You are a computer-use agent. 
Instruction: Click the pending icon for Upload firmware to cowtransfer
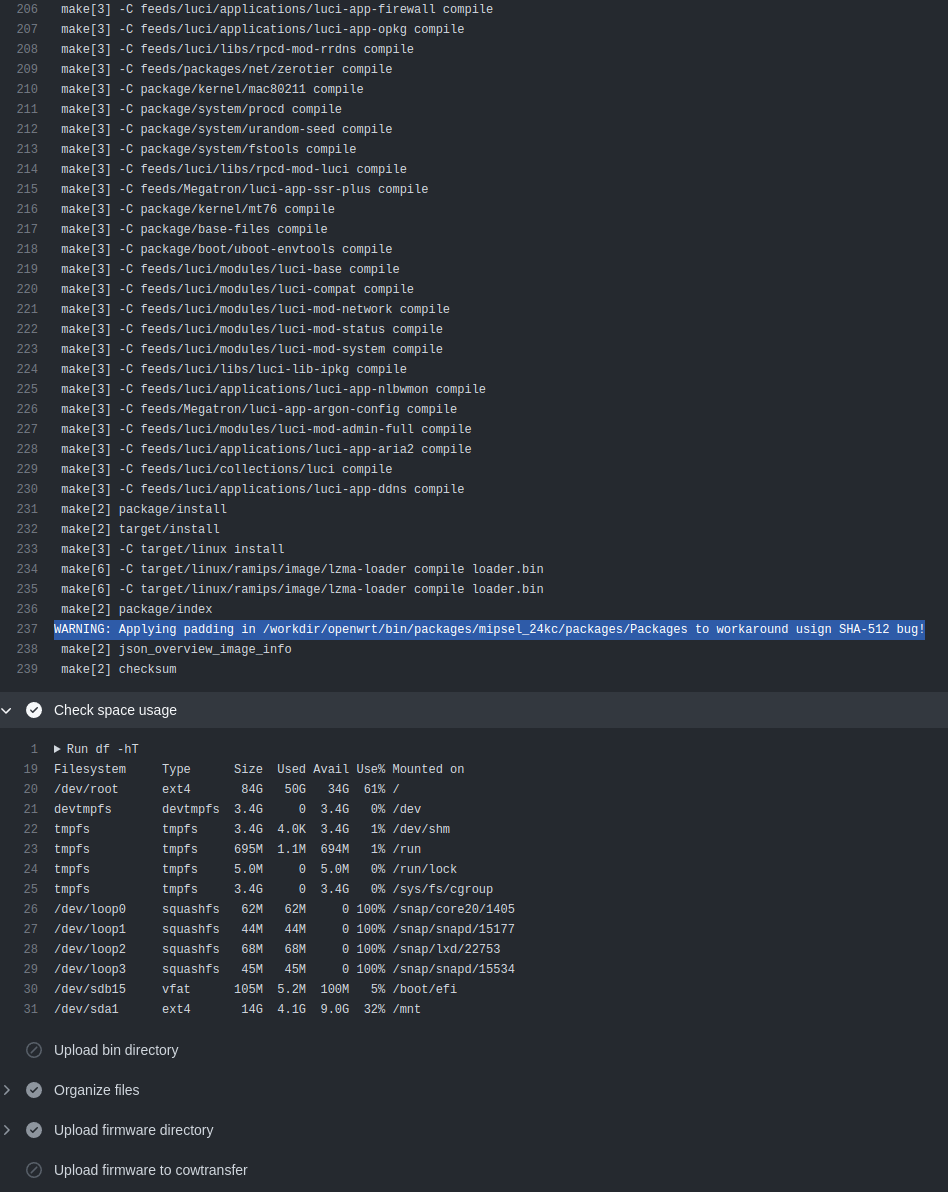click(33, 1170)
